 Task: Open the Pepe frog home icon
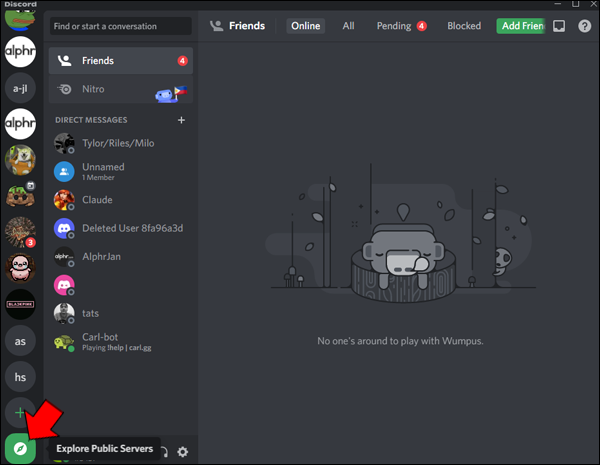point(20,20)
